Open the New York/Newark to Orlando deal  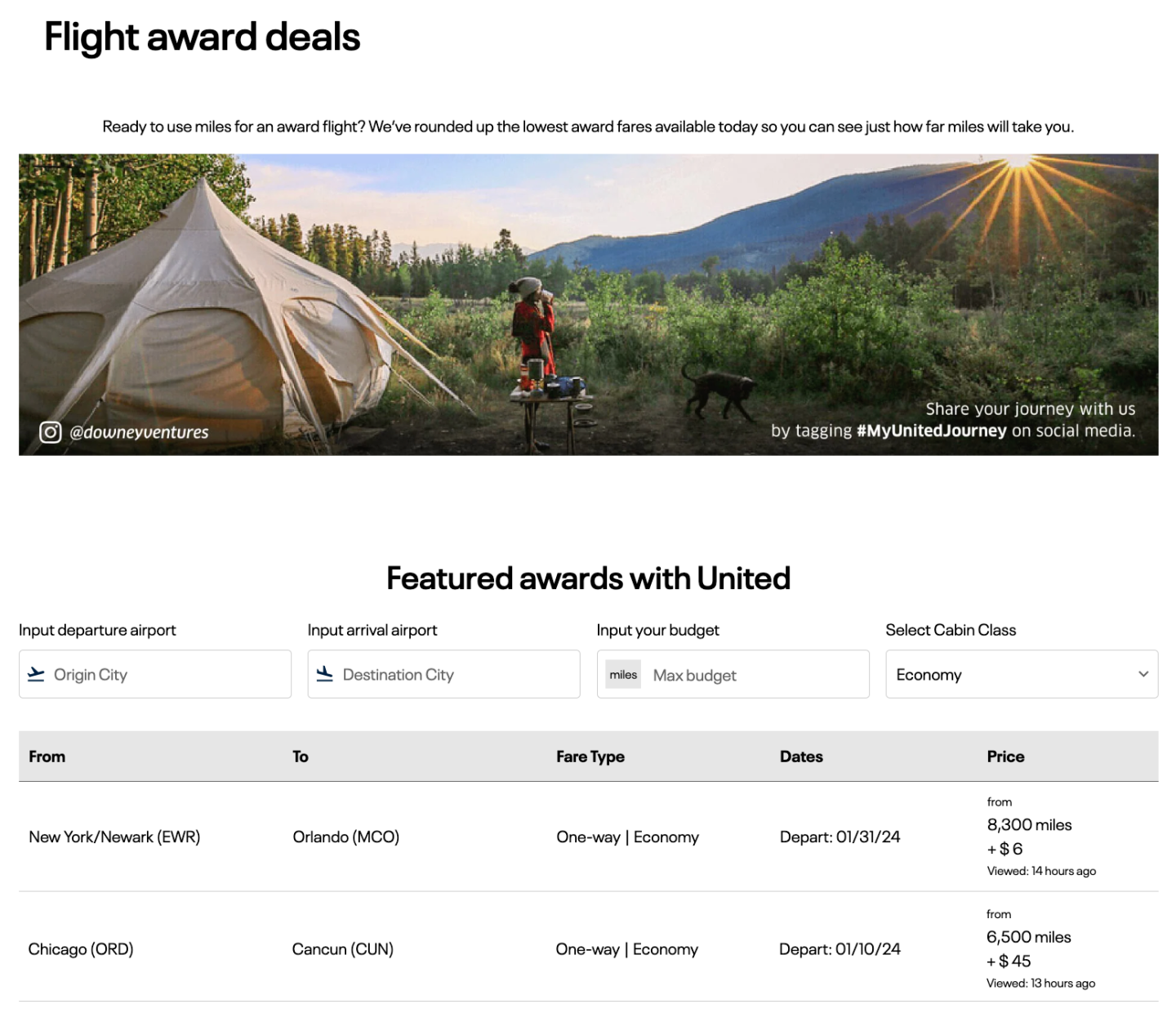114,837
